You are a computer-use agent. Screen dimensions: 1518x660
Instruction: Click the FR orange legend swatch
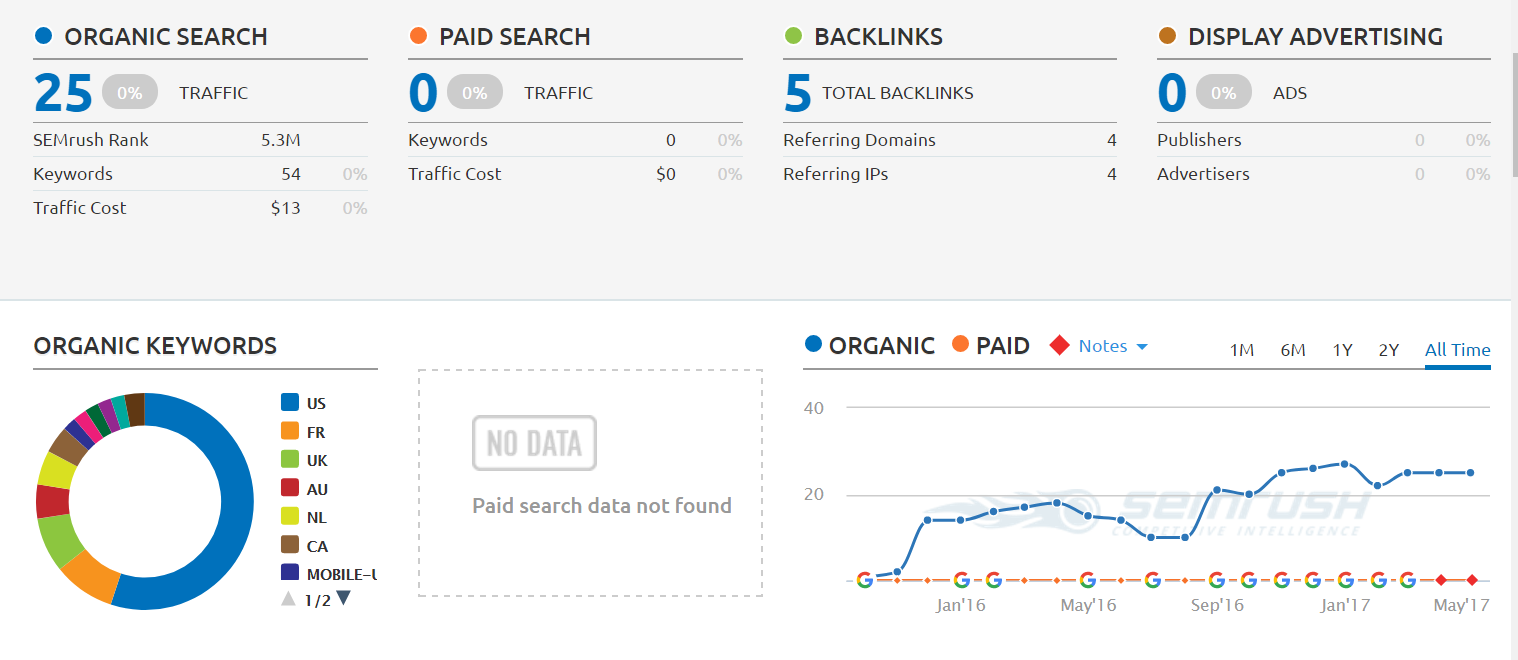(x=290, y=432)
